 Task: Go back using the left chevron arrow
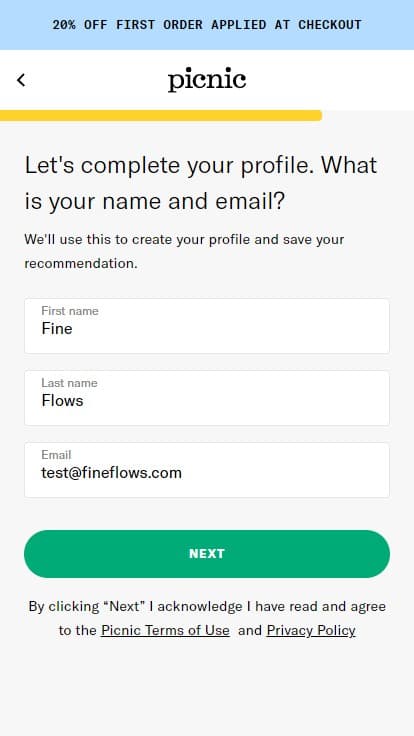point(21,80)
